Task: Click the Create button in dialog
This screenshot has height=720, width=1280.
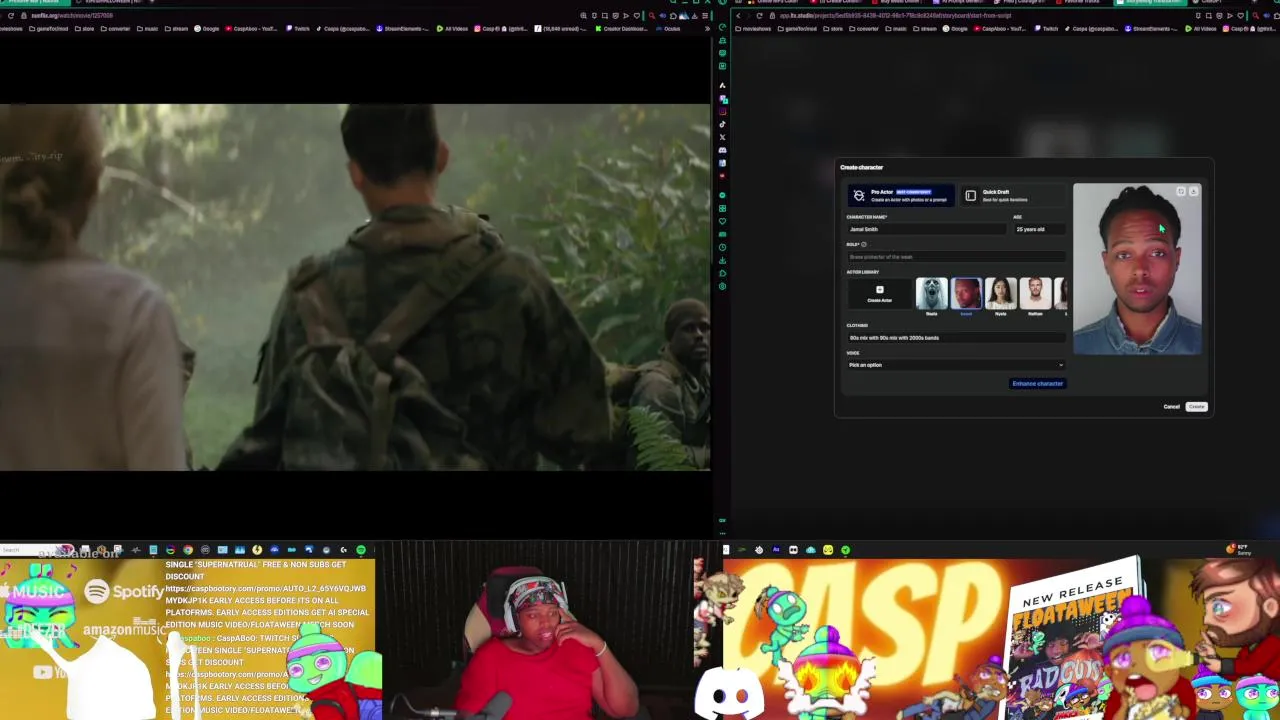Action: (1197, 407)
